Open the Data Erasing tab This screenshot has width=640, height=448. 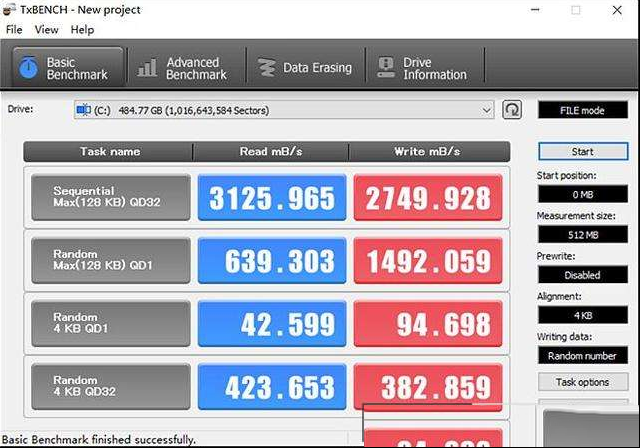306,67
